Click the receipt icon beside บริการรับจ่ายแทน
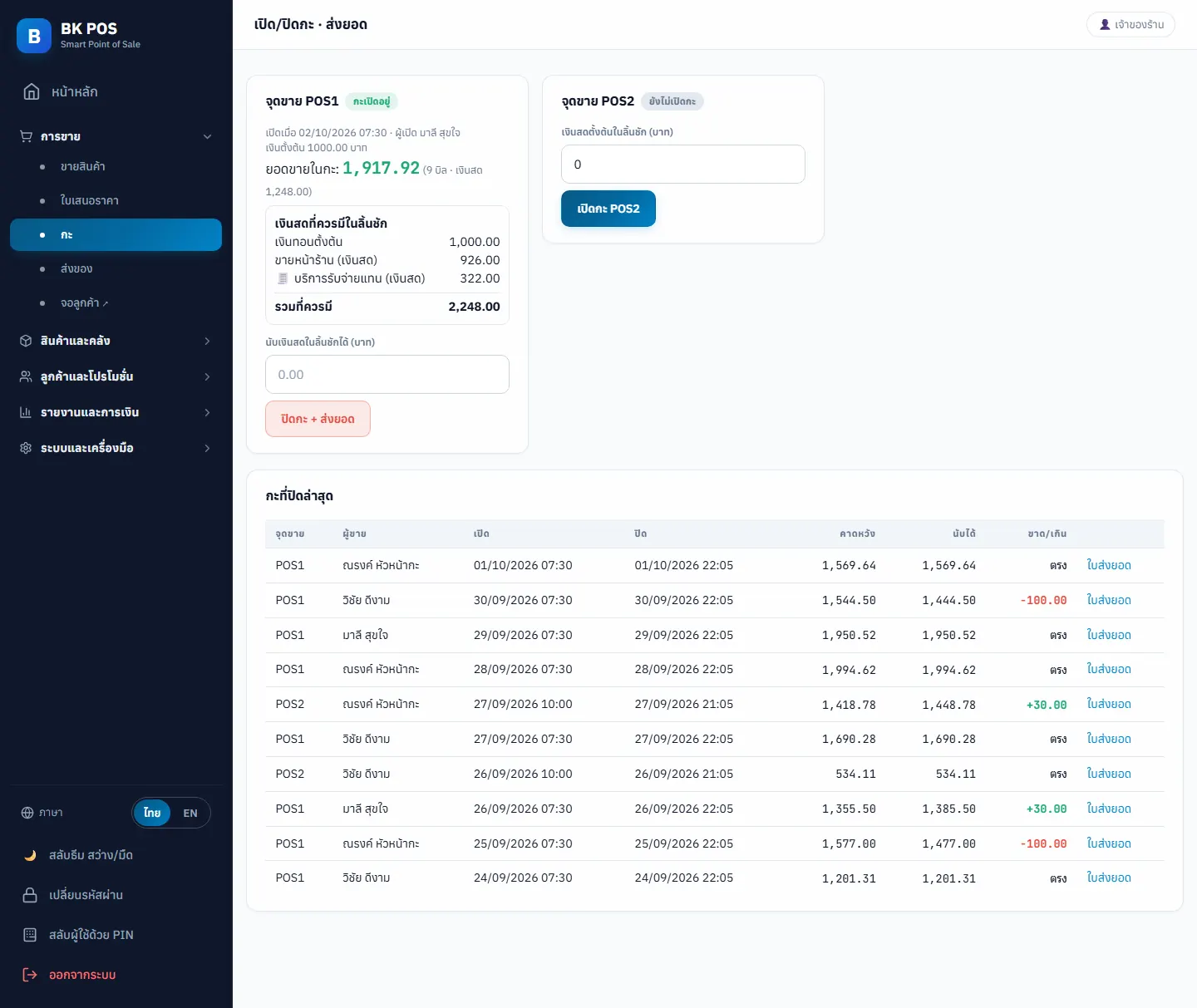The image size is (1197, 1008). coord(283,278)
